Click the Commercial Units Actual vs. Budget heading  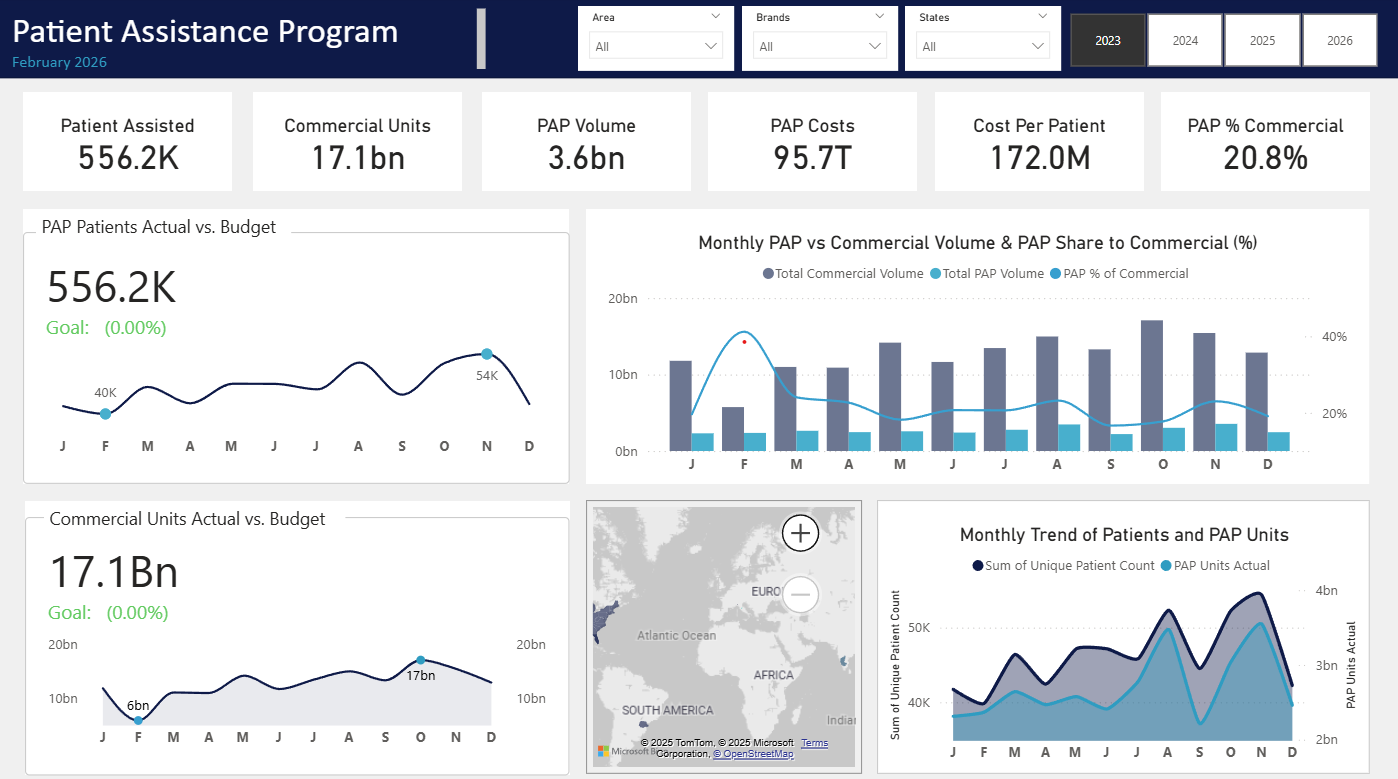pos(187,519)
